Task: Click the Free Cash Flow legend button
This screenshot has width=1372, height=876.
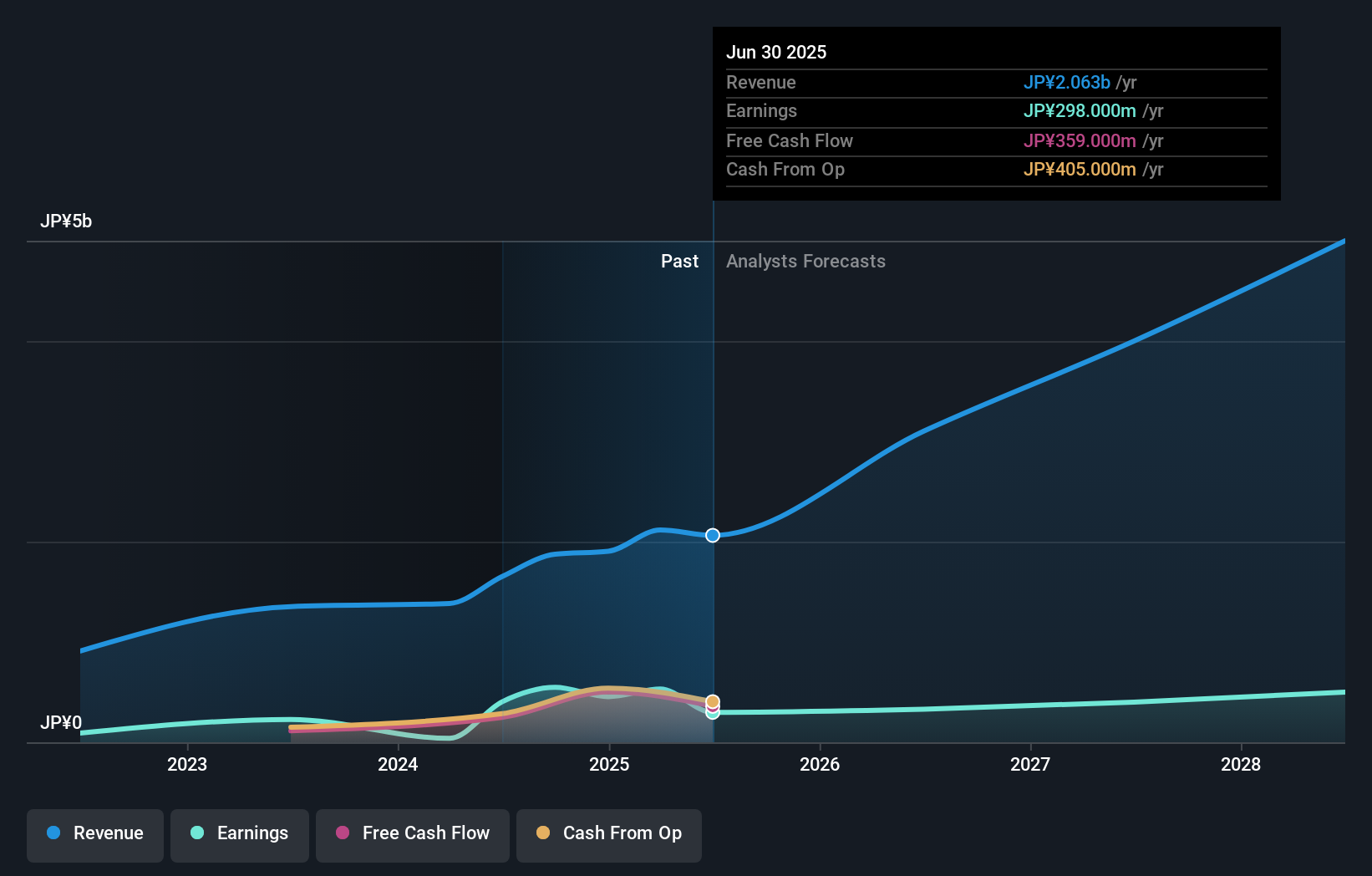Action: tap(412, 833)
